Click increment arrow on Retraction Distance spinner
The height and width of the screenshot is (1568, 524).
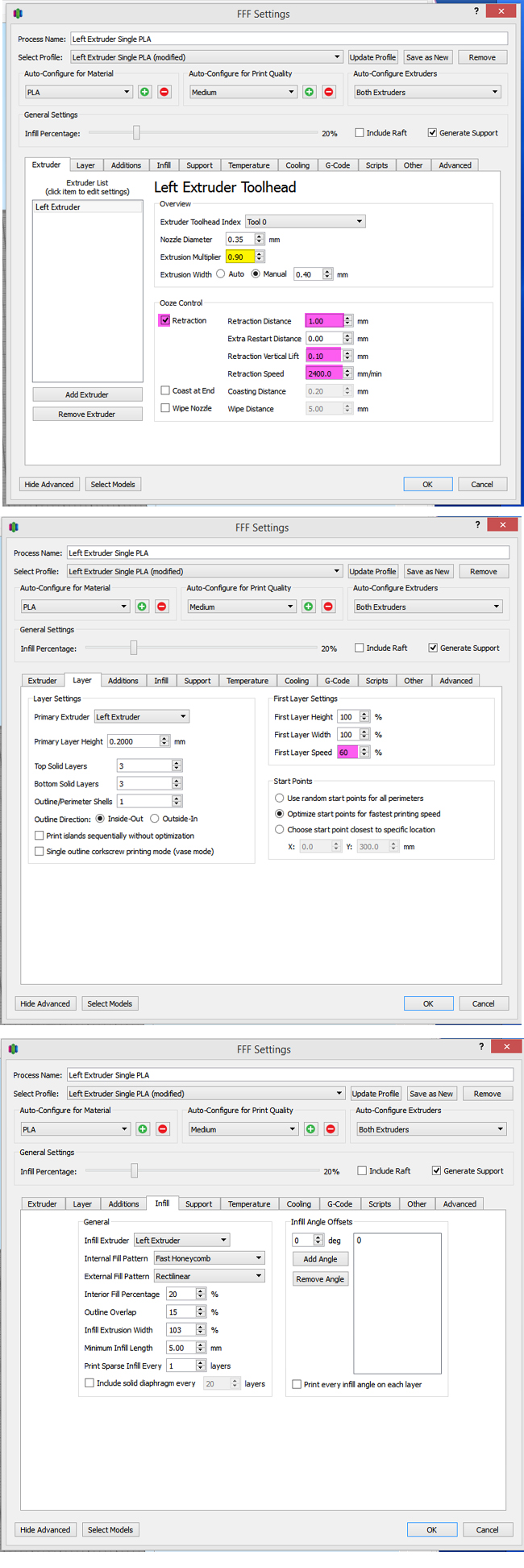coord(347,318)
